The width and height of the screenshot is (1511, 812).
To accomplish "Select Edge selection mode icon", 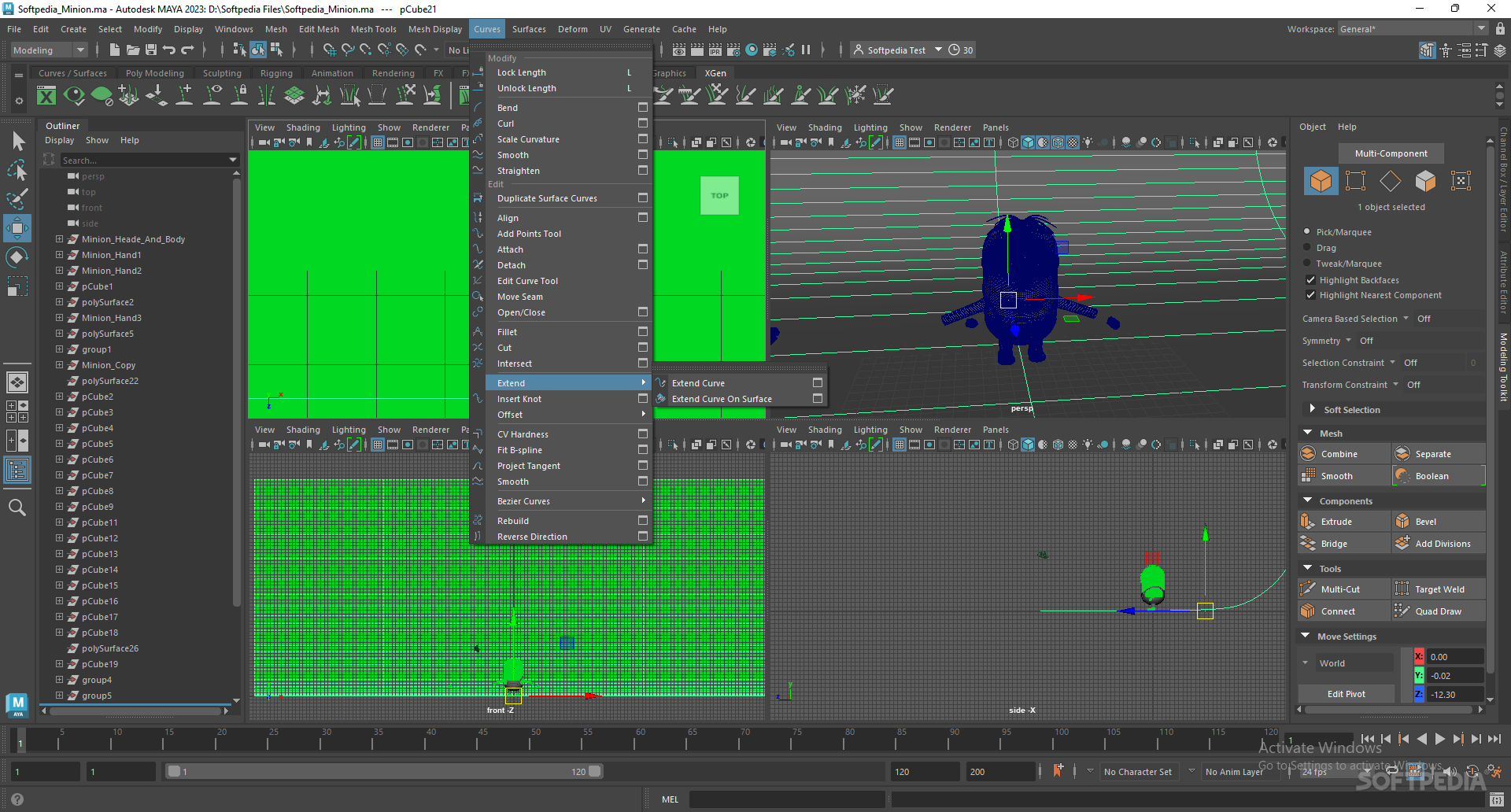I will click(1391, 181).
